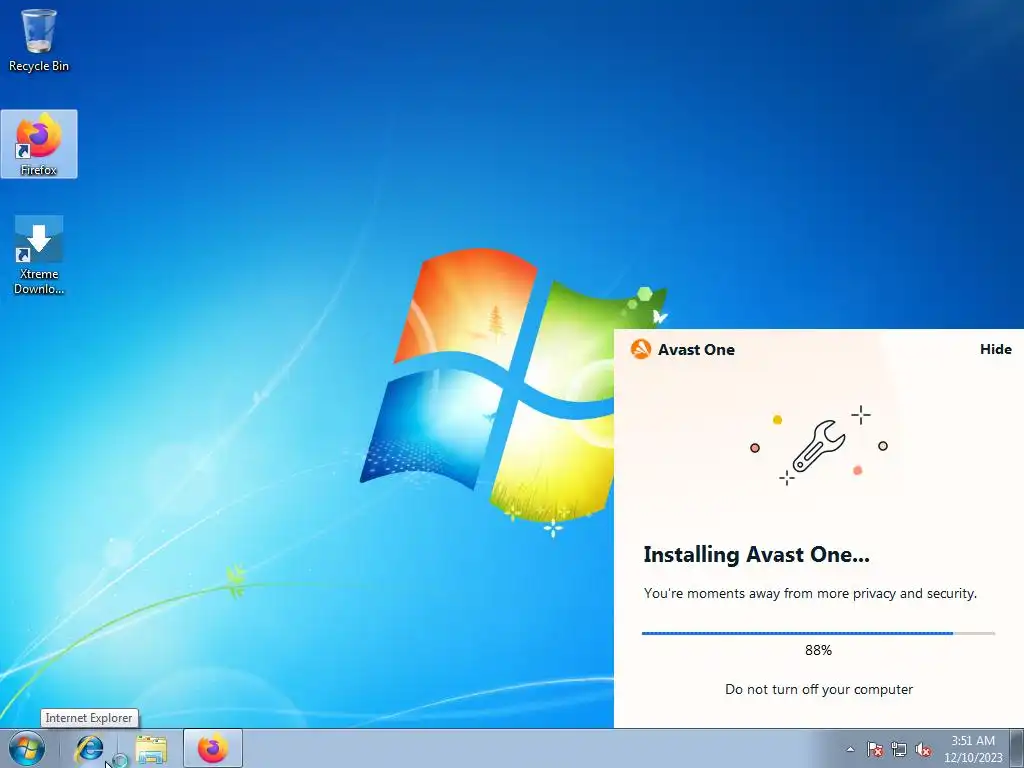This screenshot has height=768, width=1024.
Task: Open Windows Explorer from the taskbar
Action: pos(151,749)
